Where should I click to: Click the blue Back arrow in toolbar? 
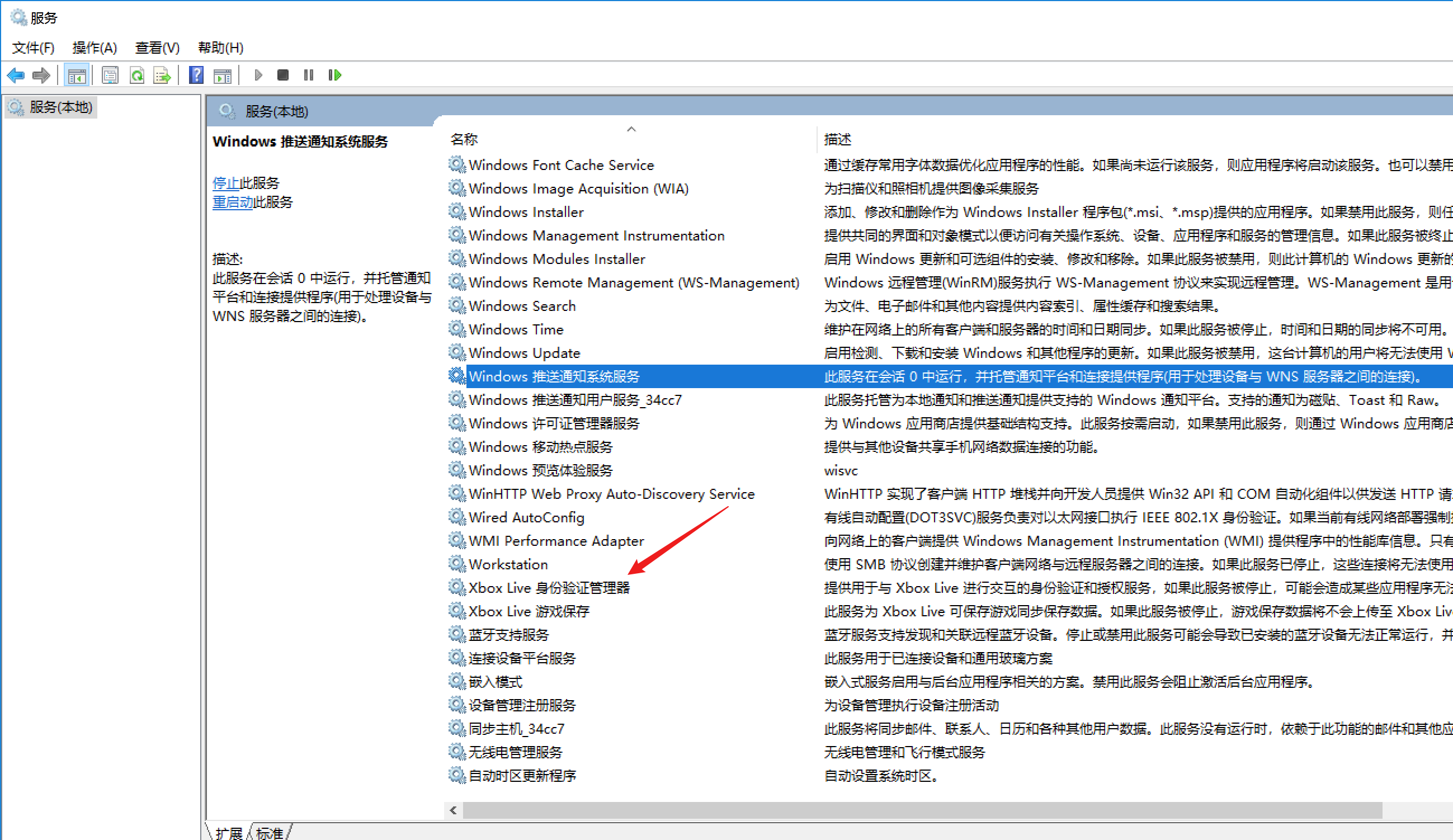(16, 75)
